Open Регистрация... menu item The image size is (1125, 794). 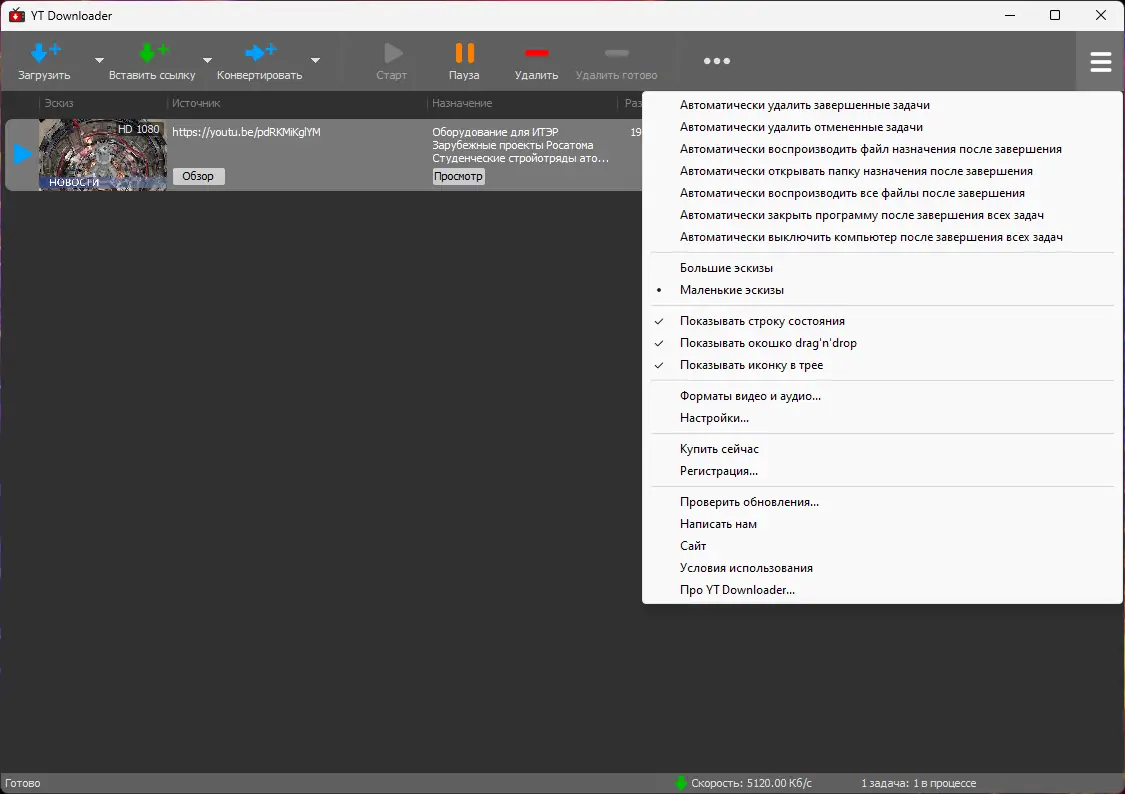point(882,471)
